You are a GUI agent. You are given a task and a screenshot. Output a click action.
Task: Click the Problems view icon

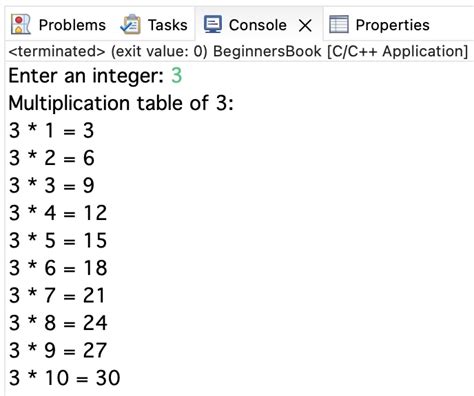(x=21, y=25)
